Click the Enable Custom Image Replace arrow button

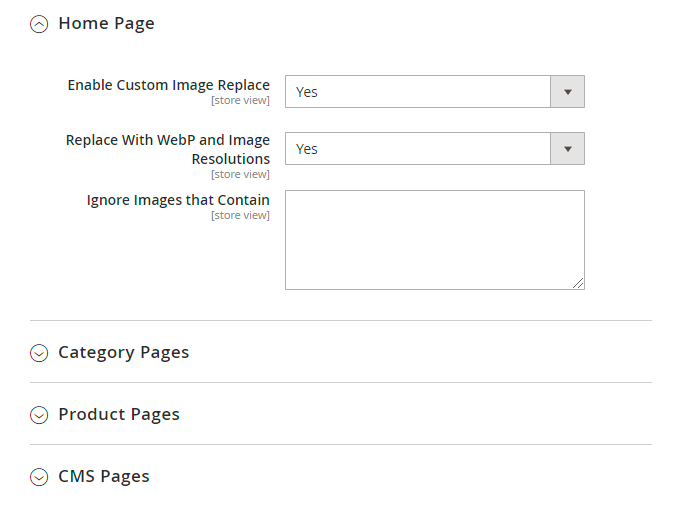pyautogui.click(x=567, y=92)
